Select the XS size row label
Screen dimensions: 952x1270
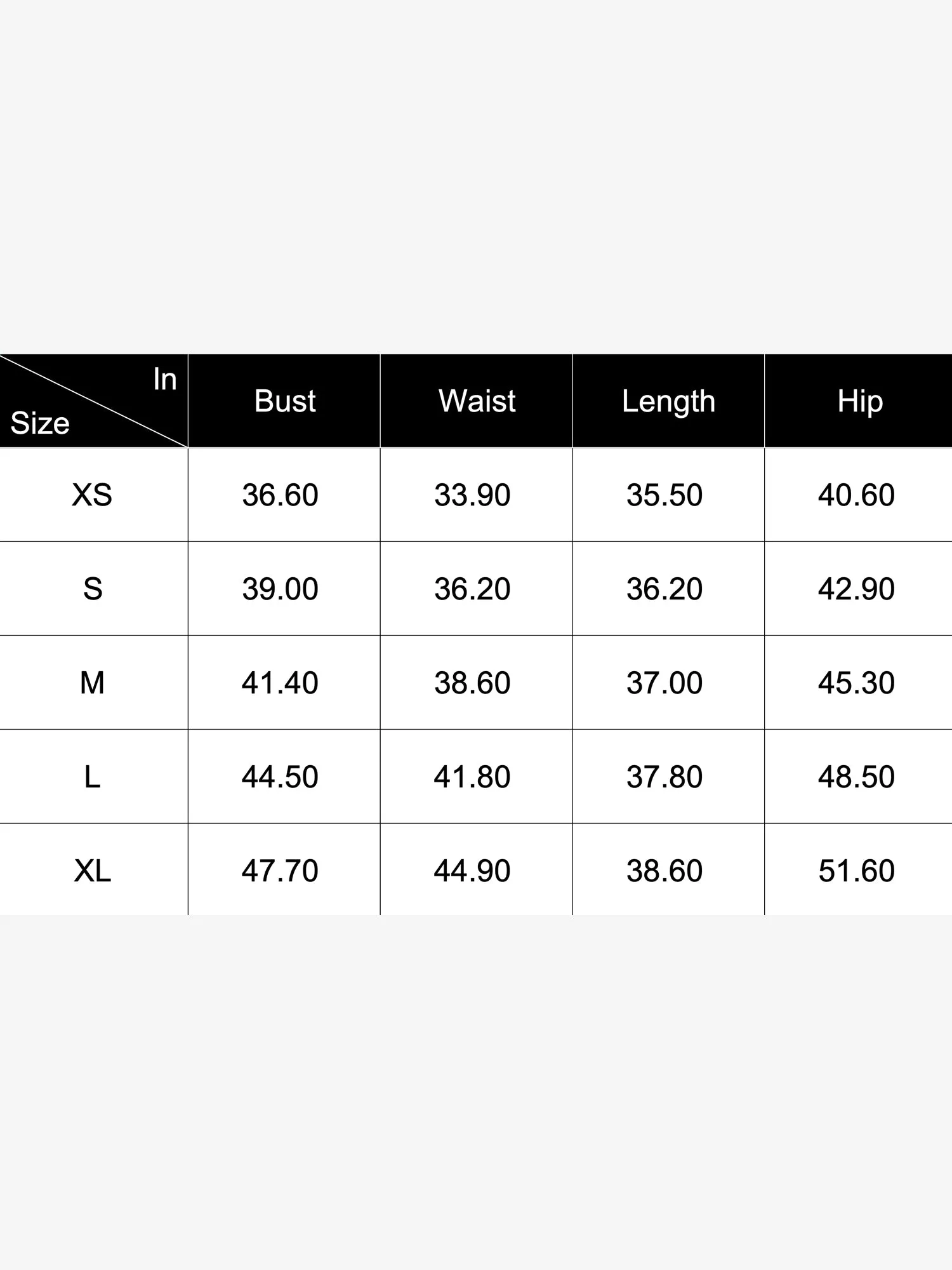click(x=92, y=495)
